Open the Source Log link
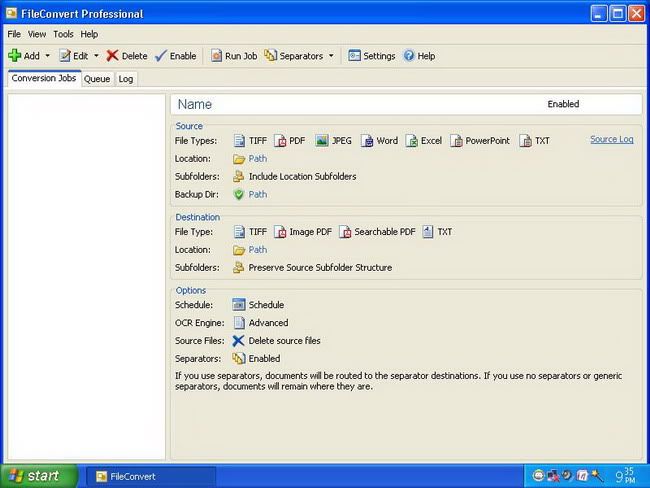 (x=611, y=139)
